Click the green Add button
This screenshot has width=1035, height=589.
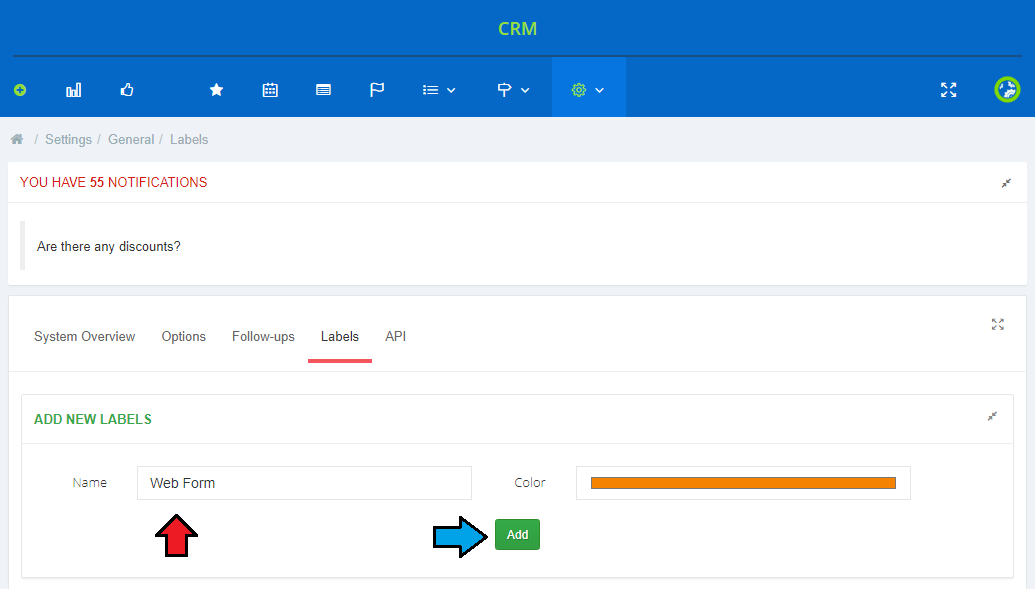518,534
